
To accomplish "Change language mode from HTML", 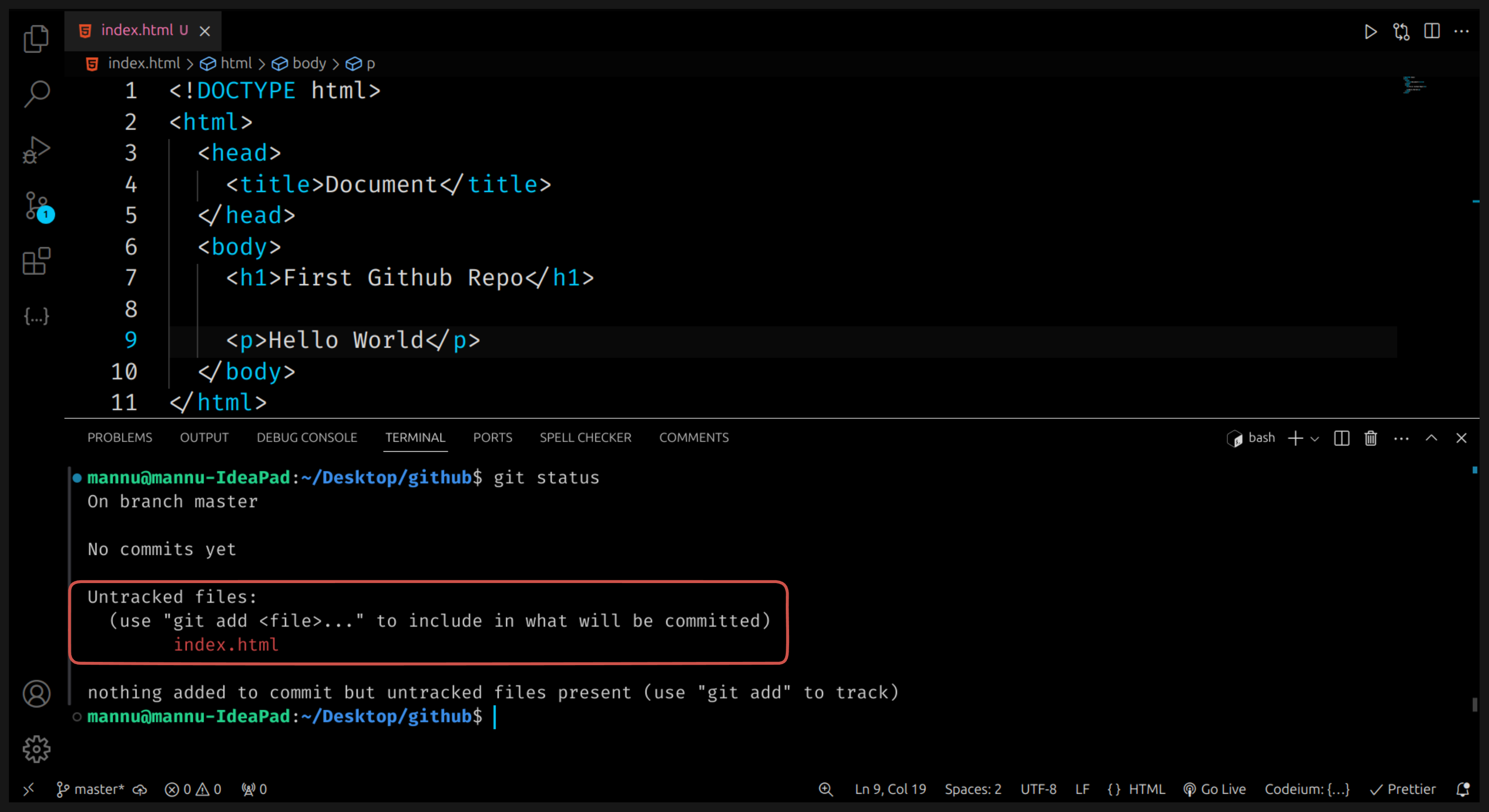I will [1146, 789].
